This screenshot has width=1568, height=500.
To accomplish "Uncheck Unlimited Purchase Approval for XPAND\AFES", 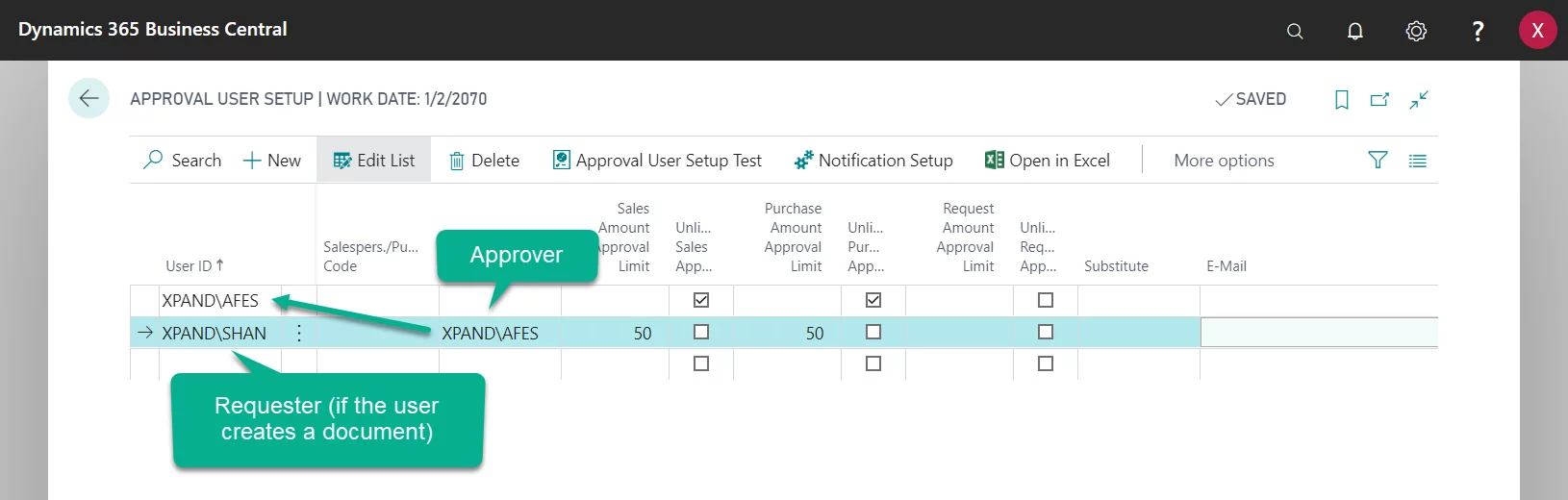I will pyautogui.click(x=873, y=300).
